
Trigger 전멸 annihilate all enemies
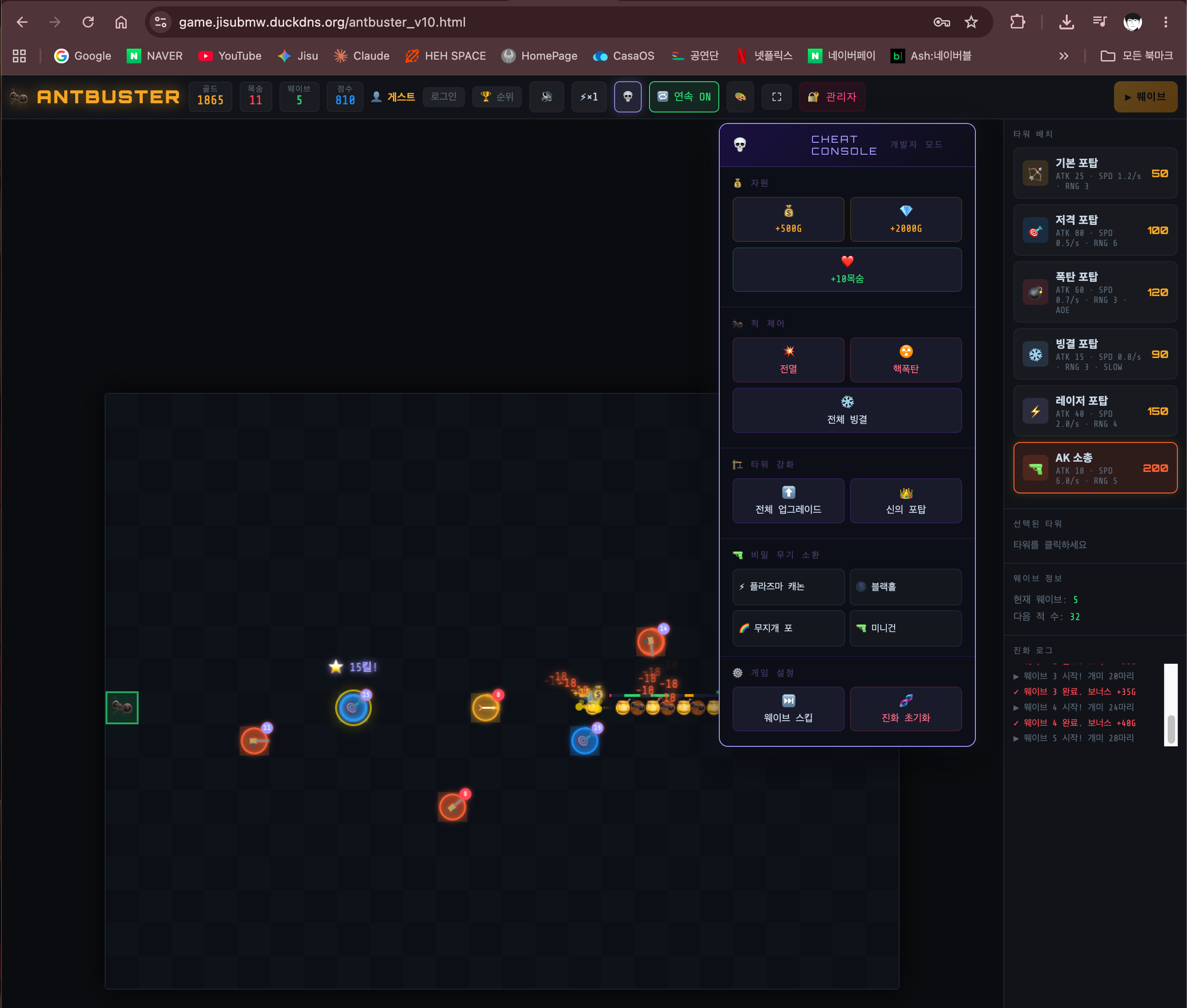point(788,360)
